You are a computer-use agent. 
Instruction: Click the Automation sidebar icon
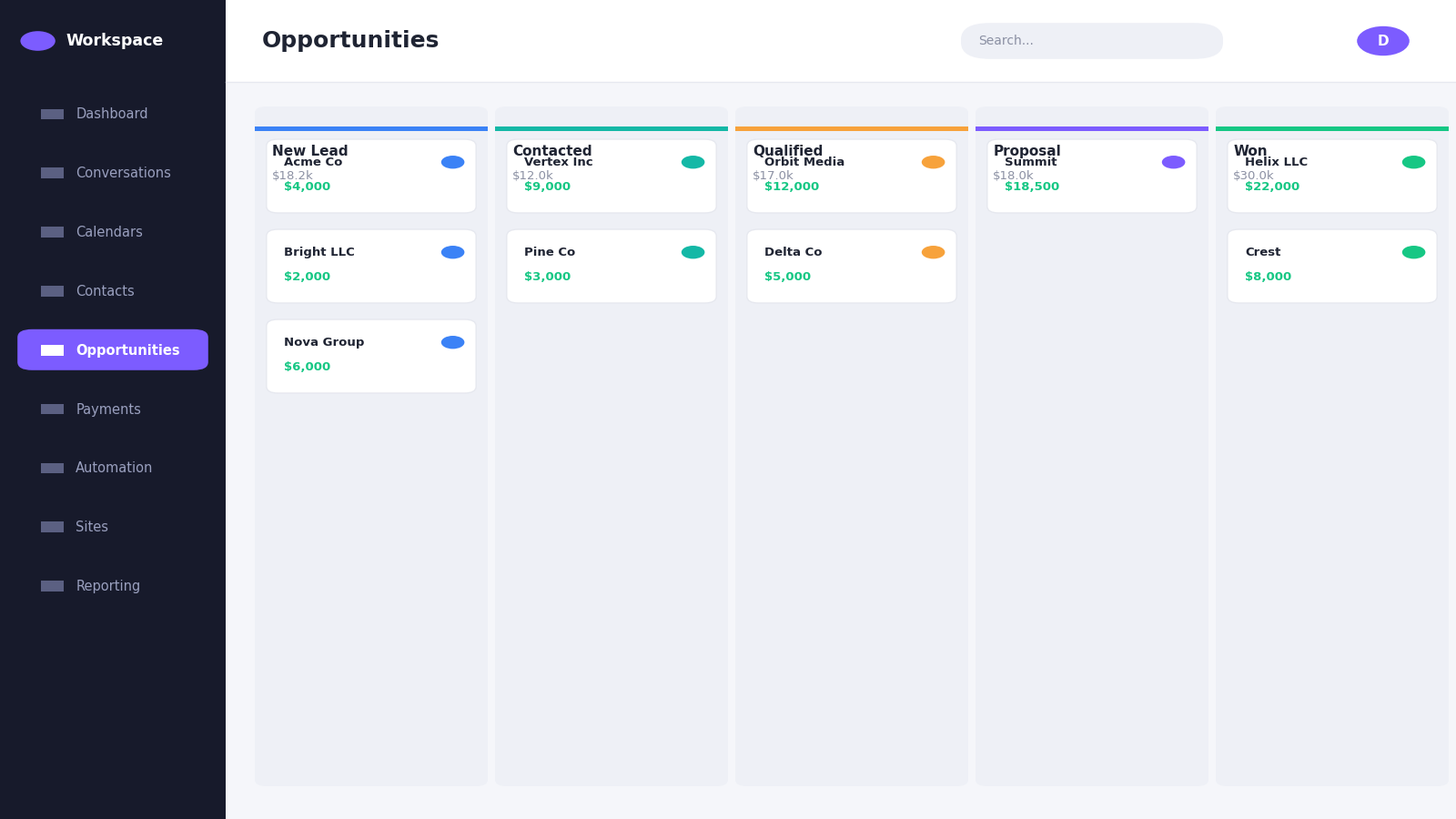[x=52, y=468]
